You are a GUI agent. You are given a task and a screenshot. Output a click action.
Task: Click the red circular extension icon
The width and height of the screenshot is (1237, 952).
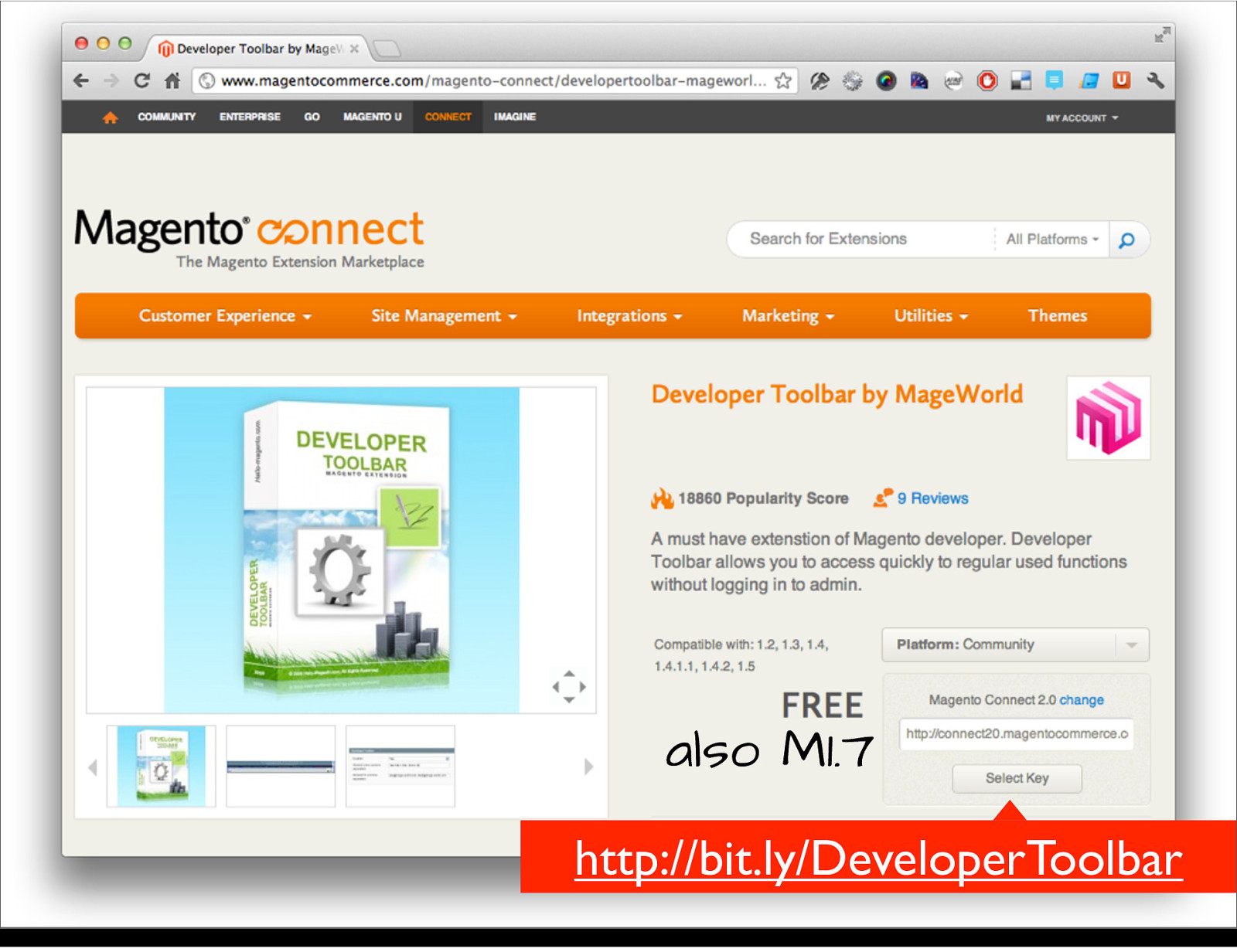pyautogui.click(x=987, y=80)
